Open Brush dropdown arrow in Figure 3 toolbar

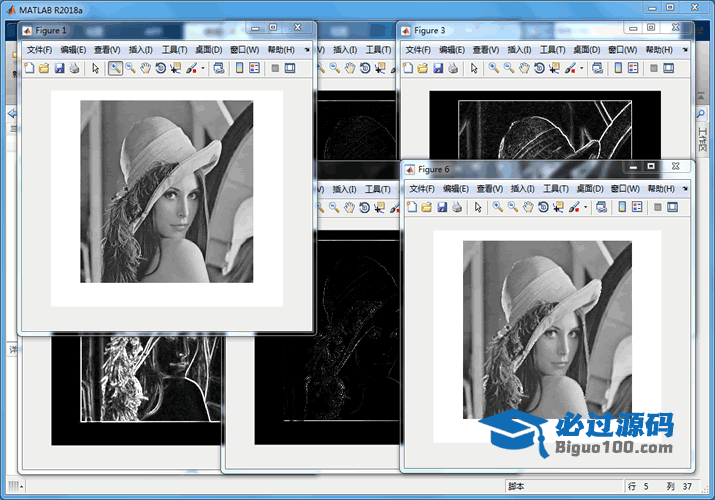(x=581, y=68)
